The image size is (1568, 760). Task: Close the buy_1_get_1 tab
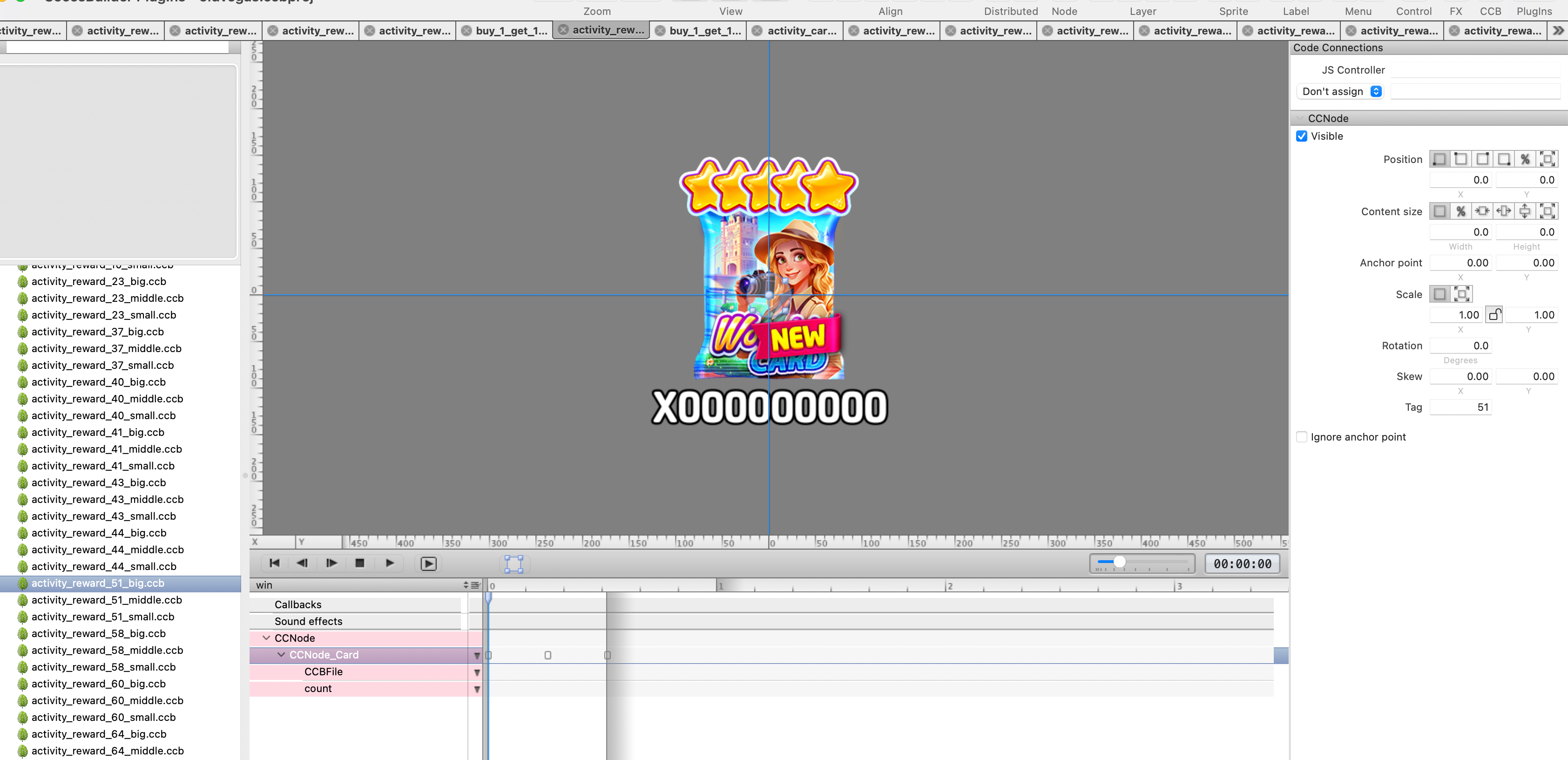[466, 31]
